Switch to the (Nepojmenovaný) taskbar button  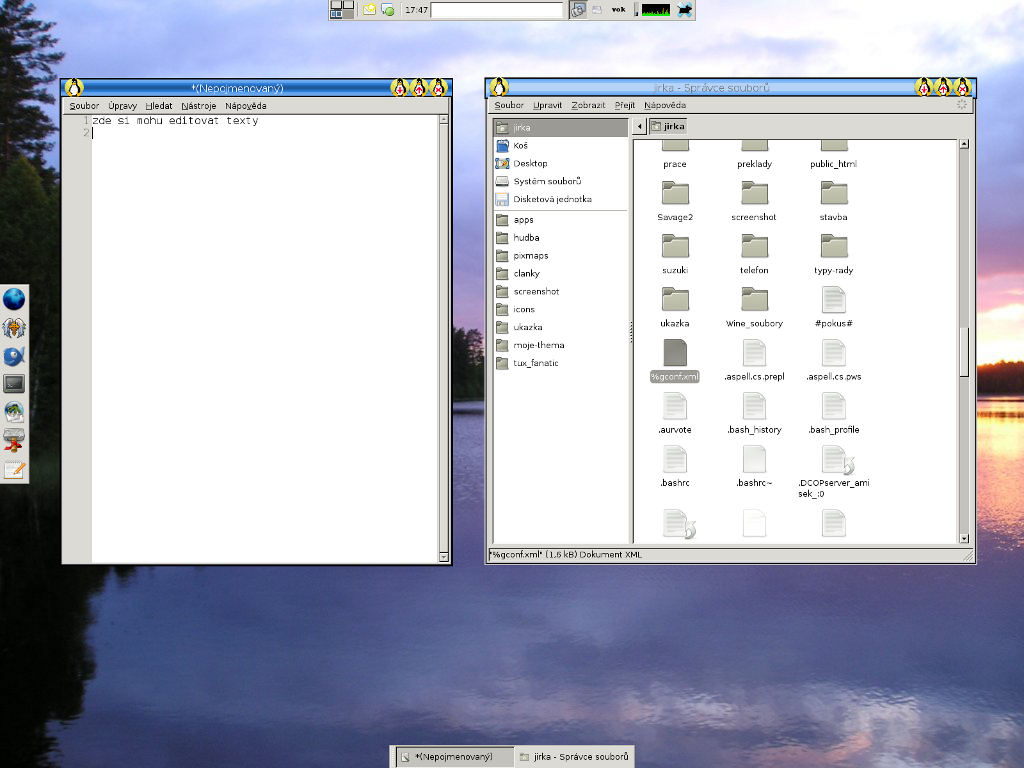[x=454, y=757]
